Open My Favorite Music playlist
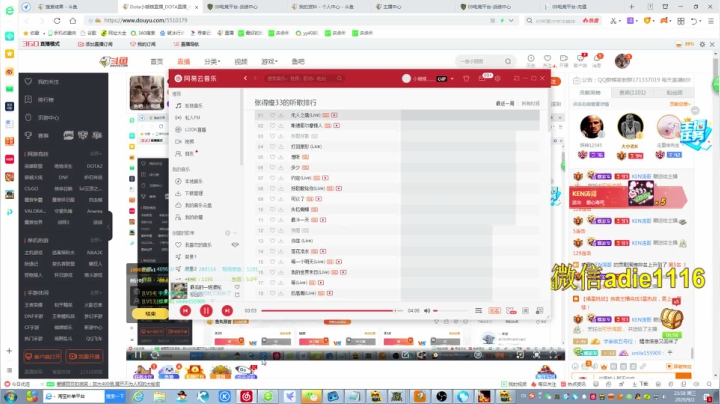This screenshot has height=404, width=720. [194, 245]
